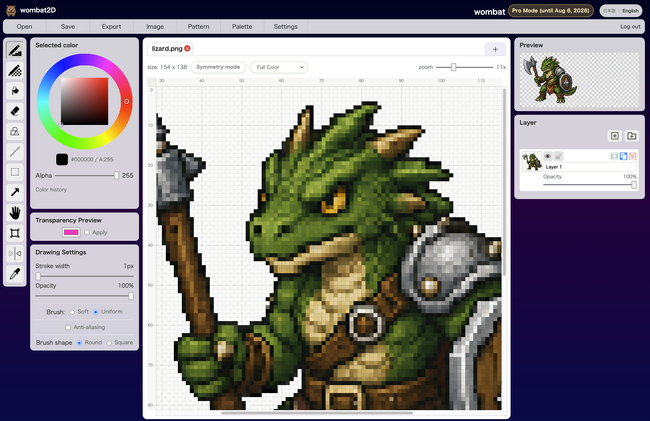Adjust the Layer 1 opacity slider
The image size is (650, 421).
pos(589,185)
